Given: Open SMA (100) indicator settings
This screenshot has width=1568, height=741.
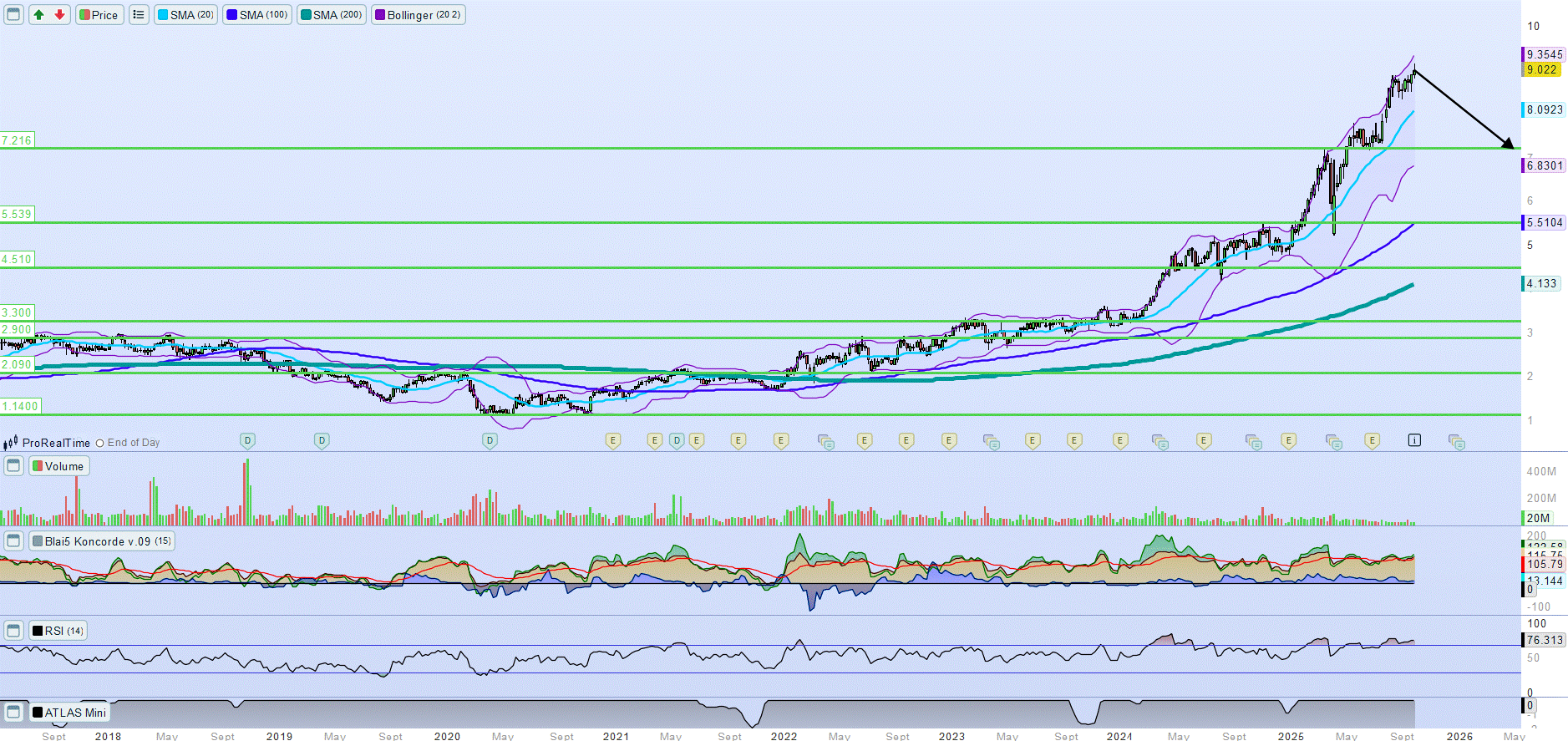Looking at the screenshot, I should coord(257,15).
